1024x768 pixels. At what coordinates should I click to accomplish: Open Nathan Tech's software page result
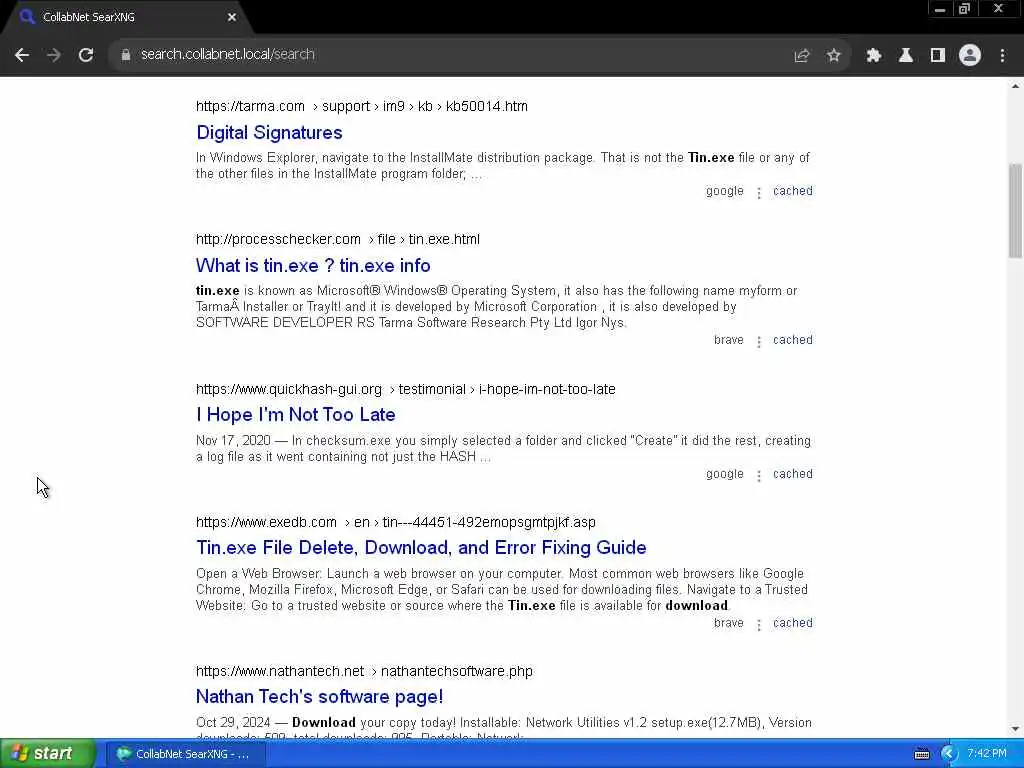point(319,696)
